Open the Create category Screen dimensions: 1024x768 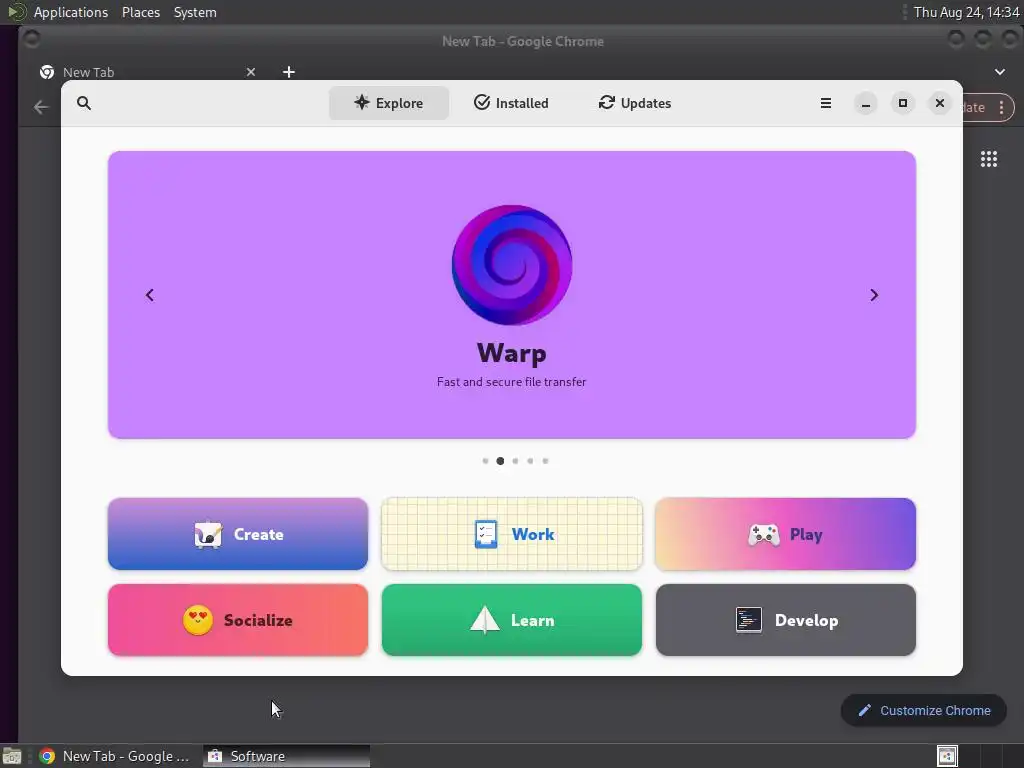[x=238, y=534]
